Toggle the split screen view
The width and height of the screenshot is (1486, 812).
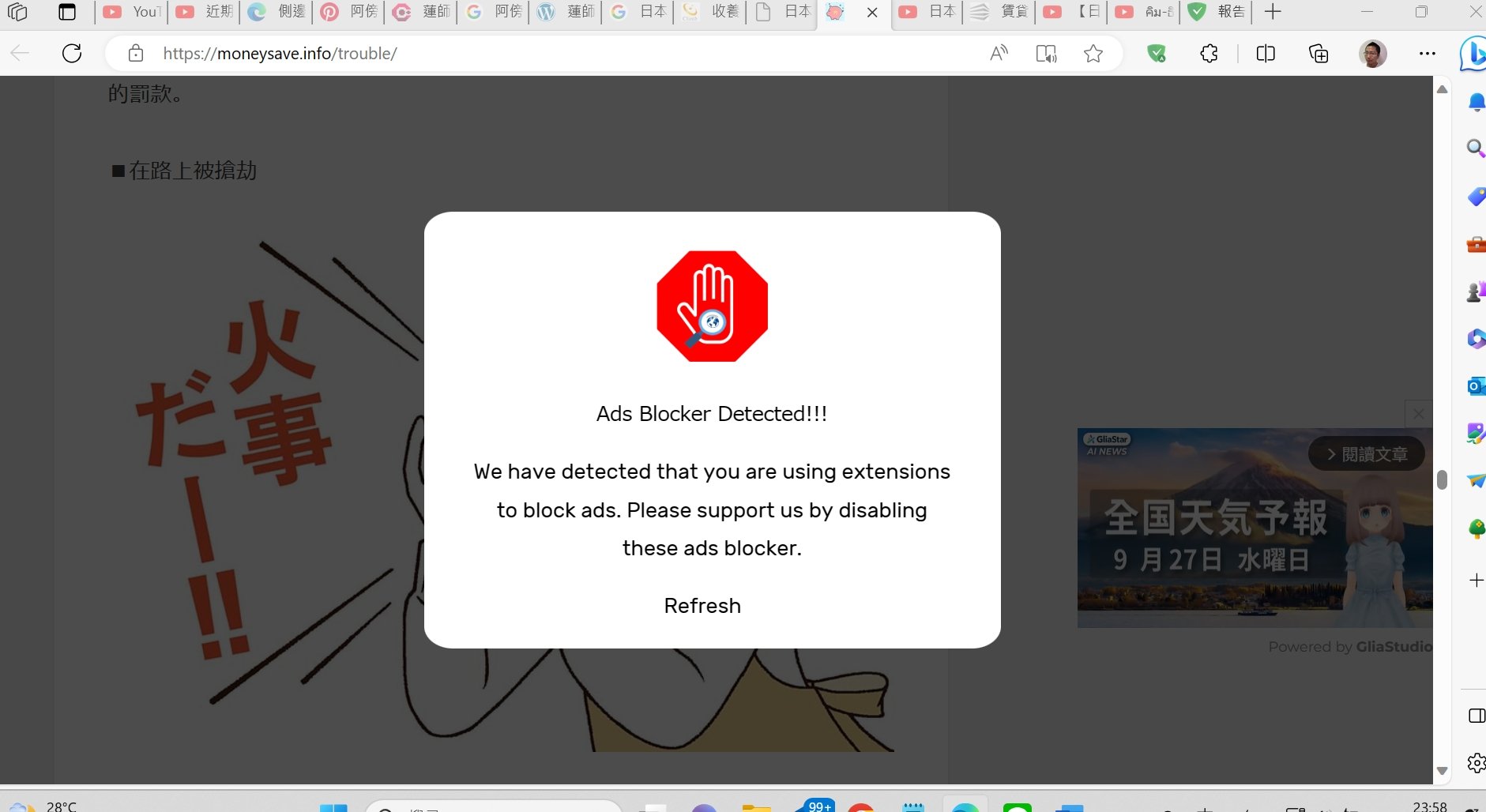pyautogui.click(x=1266, y=54)
